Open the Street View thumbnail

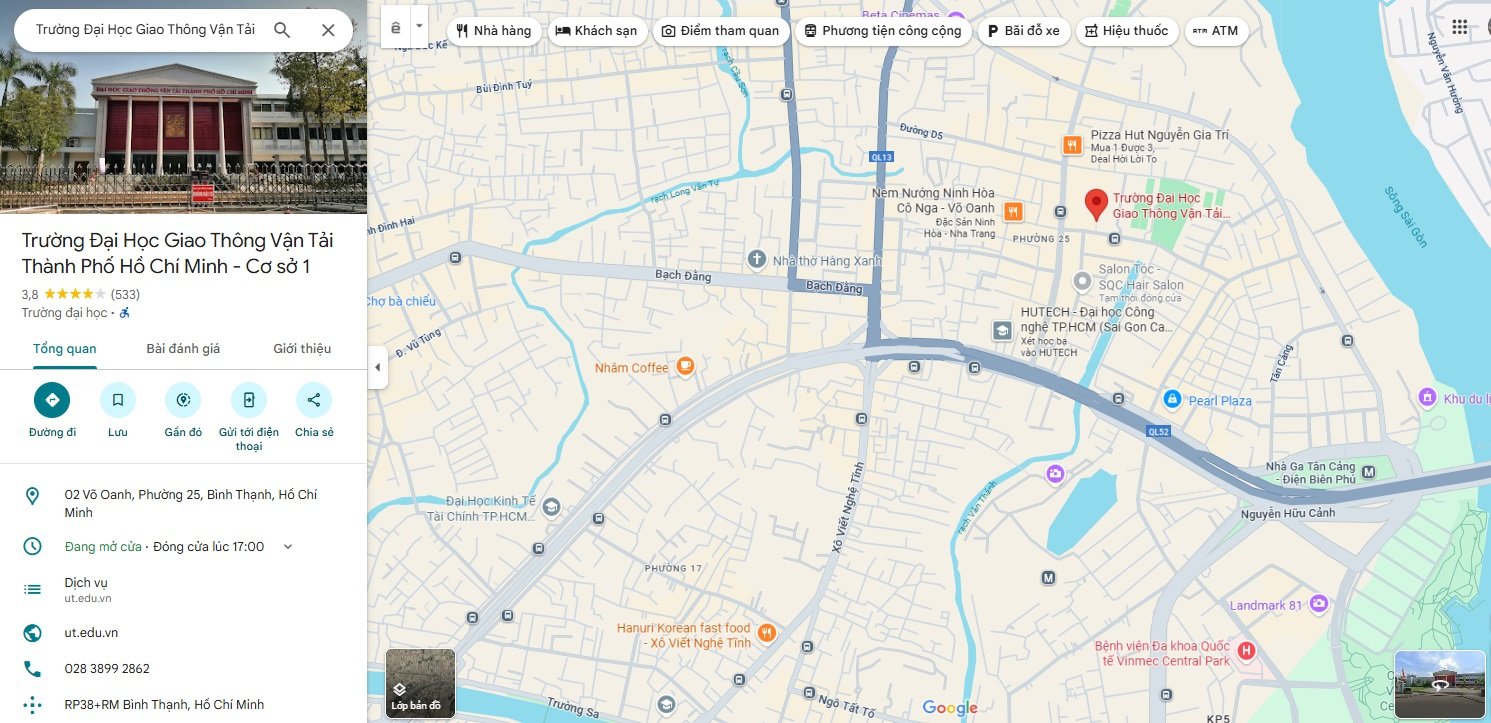(1439, 685)
